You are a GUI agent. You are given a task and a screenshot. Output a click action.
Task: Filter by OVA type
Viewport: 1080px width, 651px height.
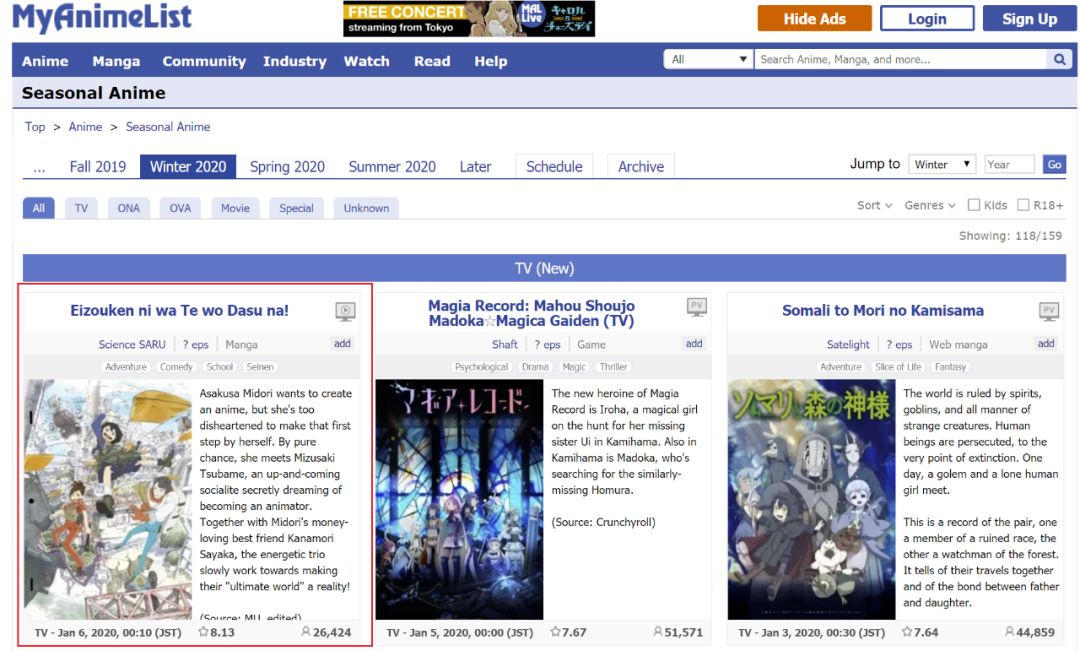pyautogui.click(x=180, y=208)
